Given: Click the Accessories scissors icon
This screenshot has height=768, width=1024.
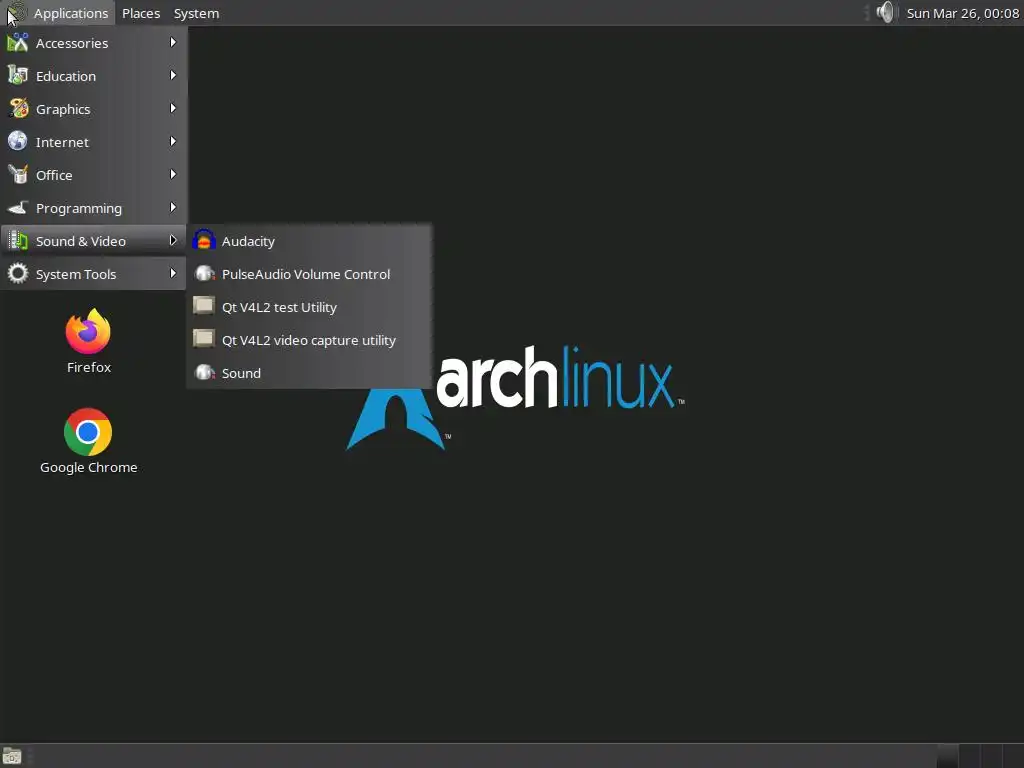Looking at the screenshot, I should pyautogui.click(x=18, y=43).
